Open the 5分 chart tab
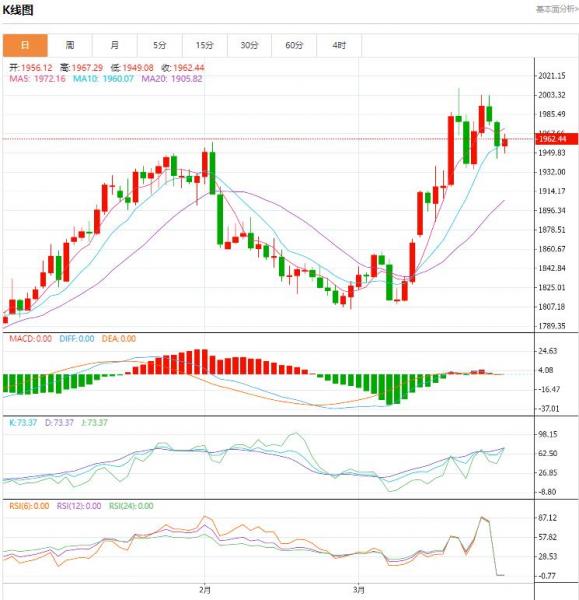This screenshot has height=600, width=579. pyautogui.click(x=160, y=45)
